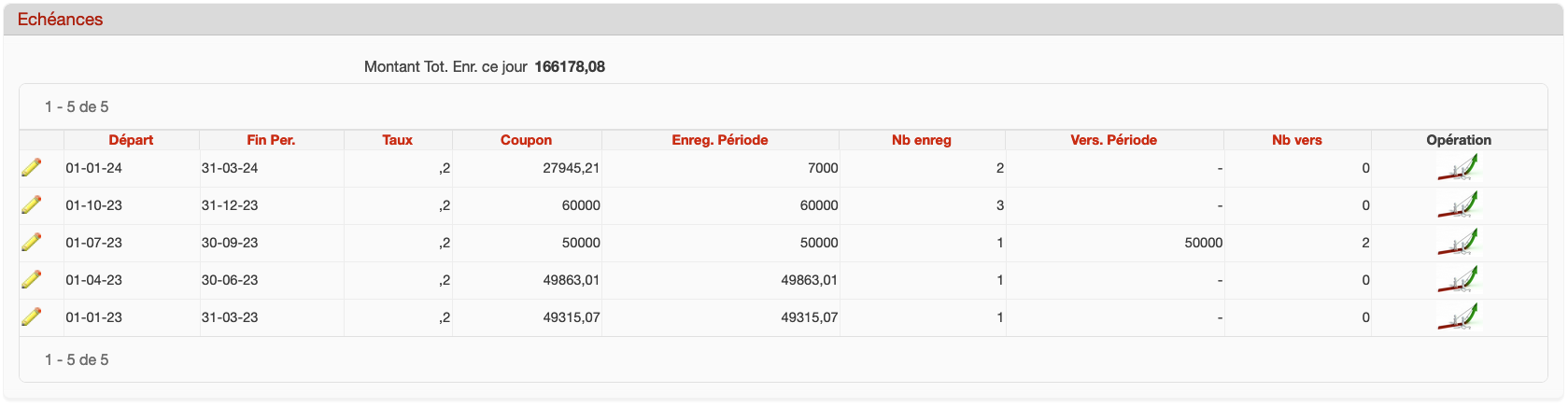The height and width of the screenshot is (407, 1568).
Task: Click operation chart icon for 01-10-23 row
Action: point(1458,205)
